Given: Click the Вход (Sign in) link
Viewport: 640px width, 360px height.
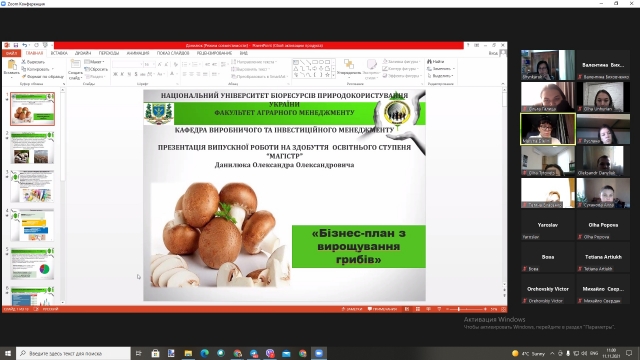Looking at the screenshot, I should pos(493,53).
